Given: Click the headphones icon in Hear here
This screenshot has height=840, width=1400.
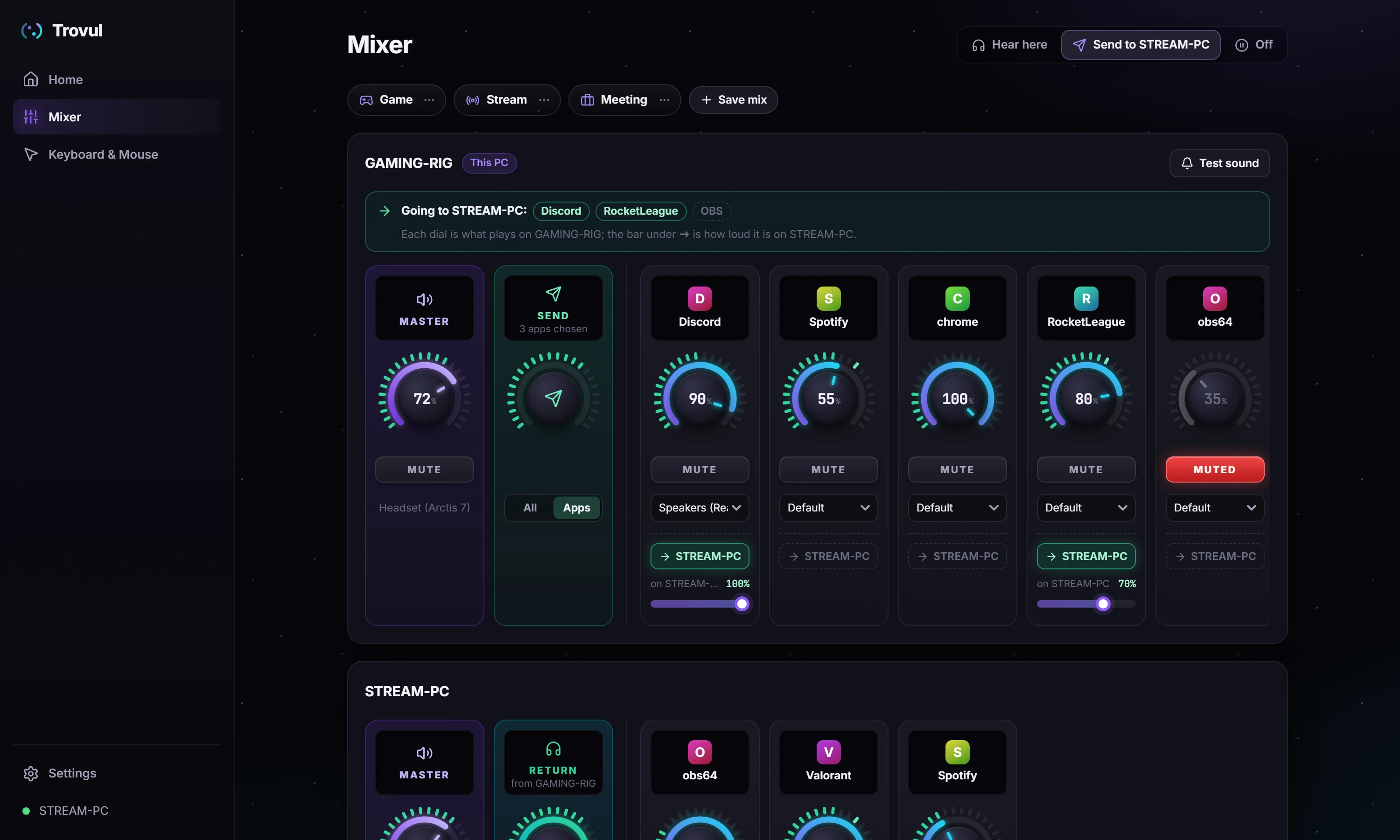Looking at the screenshot, I should pos(979,45).
